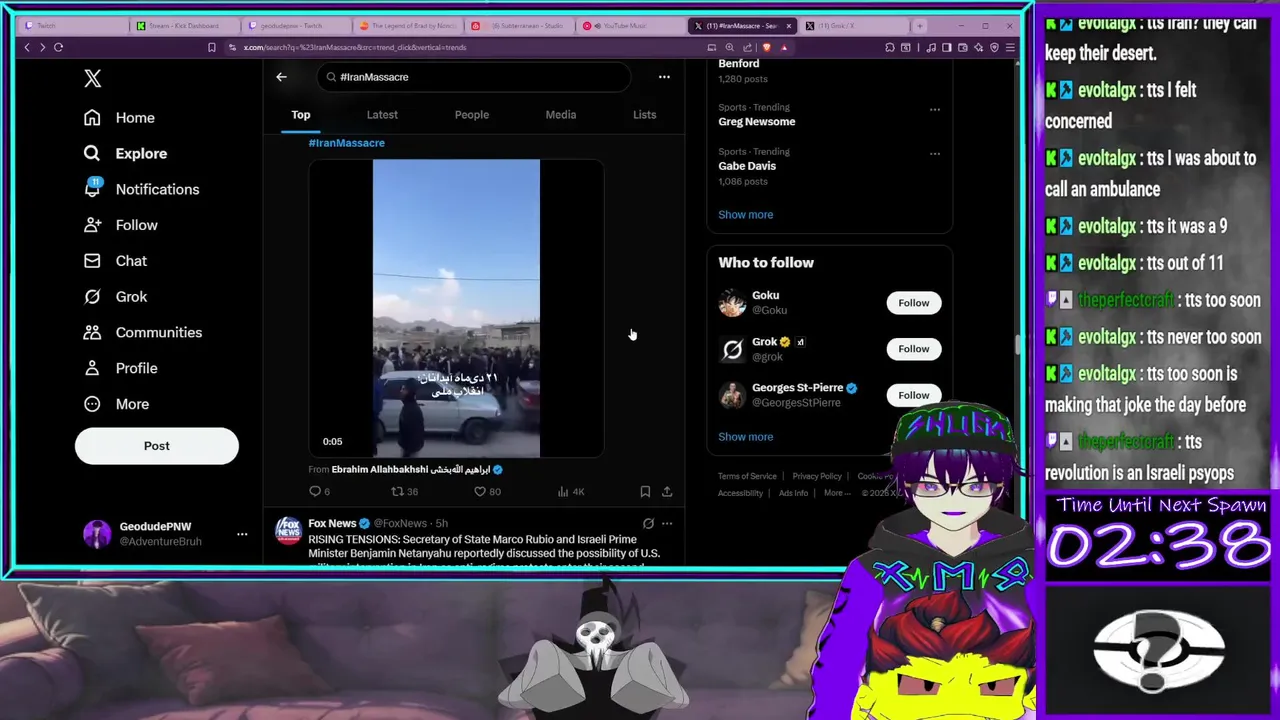1280x720 pixels.
Task: Open Fox News post options menu
Action: (667, 523)
